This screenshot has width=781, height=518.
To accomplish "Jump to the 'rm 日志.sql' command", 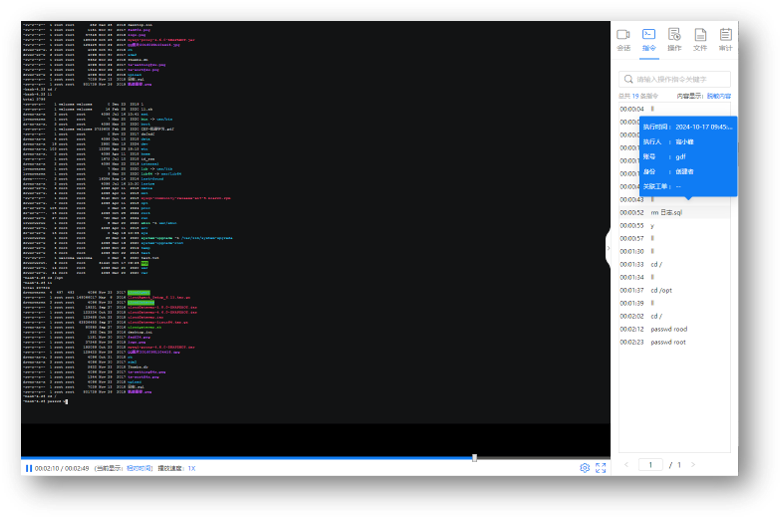I will coord(667,212).
